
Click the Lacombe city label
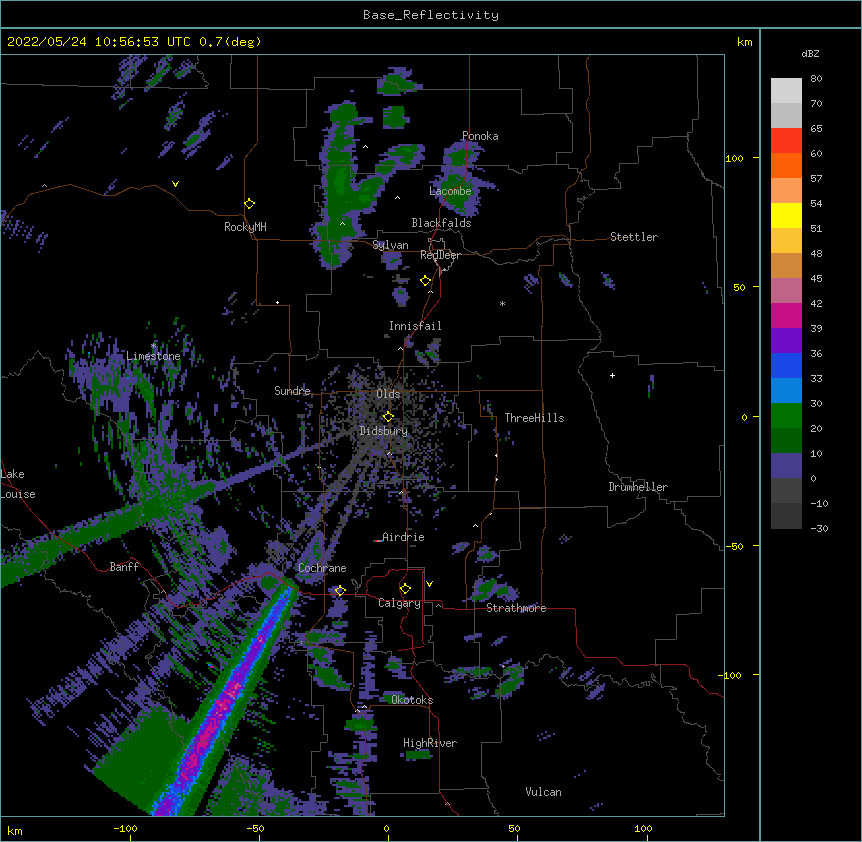pyautogui.click(x=450, y=191)
